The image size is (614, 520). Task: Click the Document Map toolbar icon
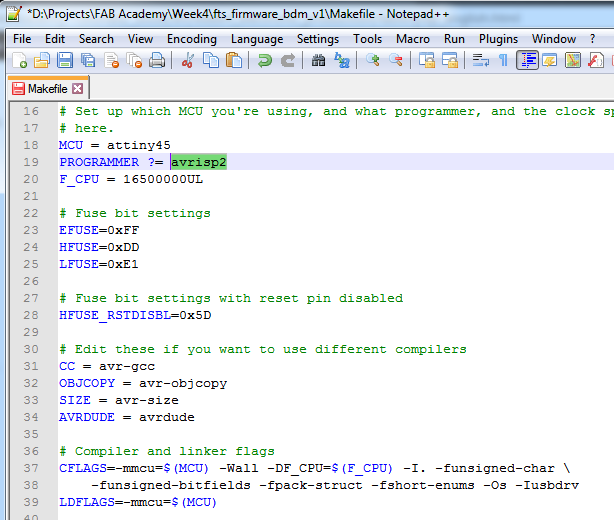572,60
